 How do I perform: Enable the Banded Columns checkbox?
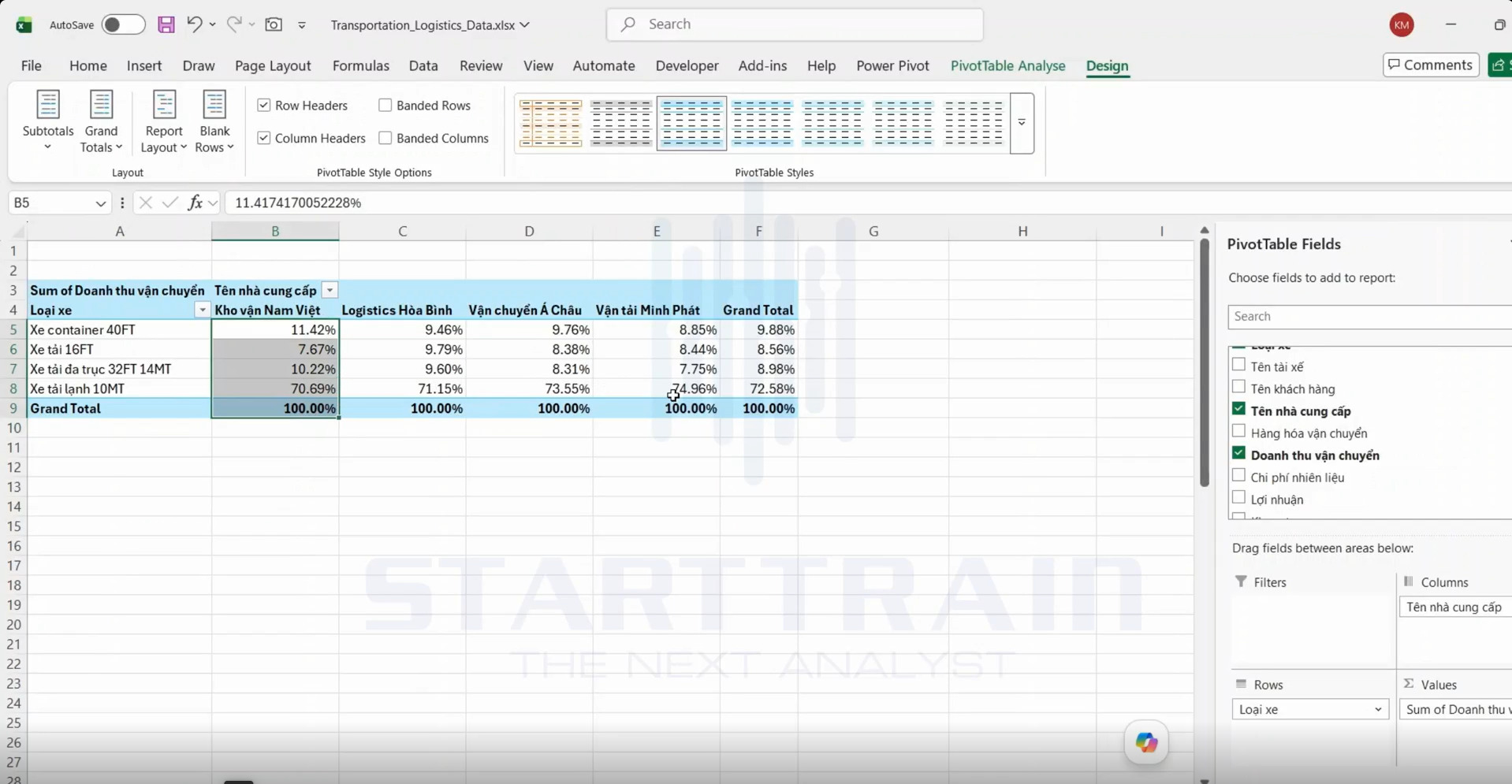pyautogui.click(x=385, y=138)
